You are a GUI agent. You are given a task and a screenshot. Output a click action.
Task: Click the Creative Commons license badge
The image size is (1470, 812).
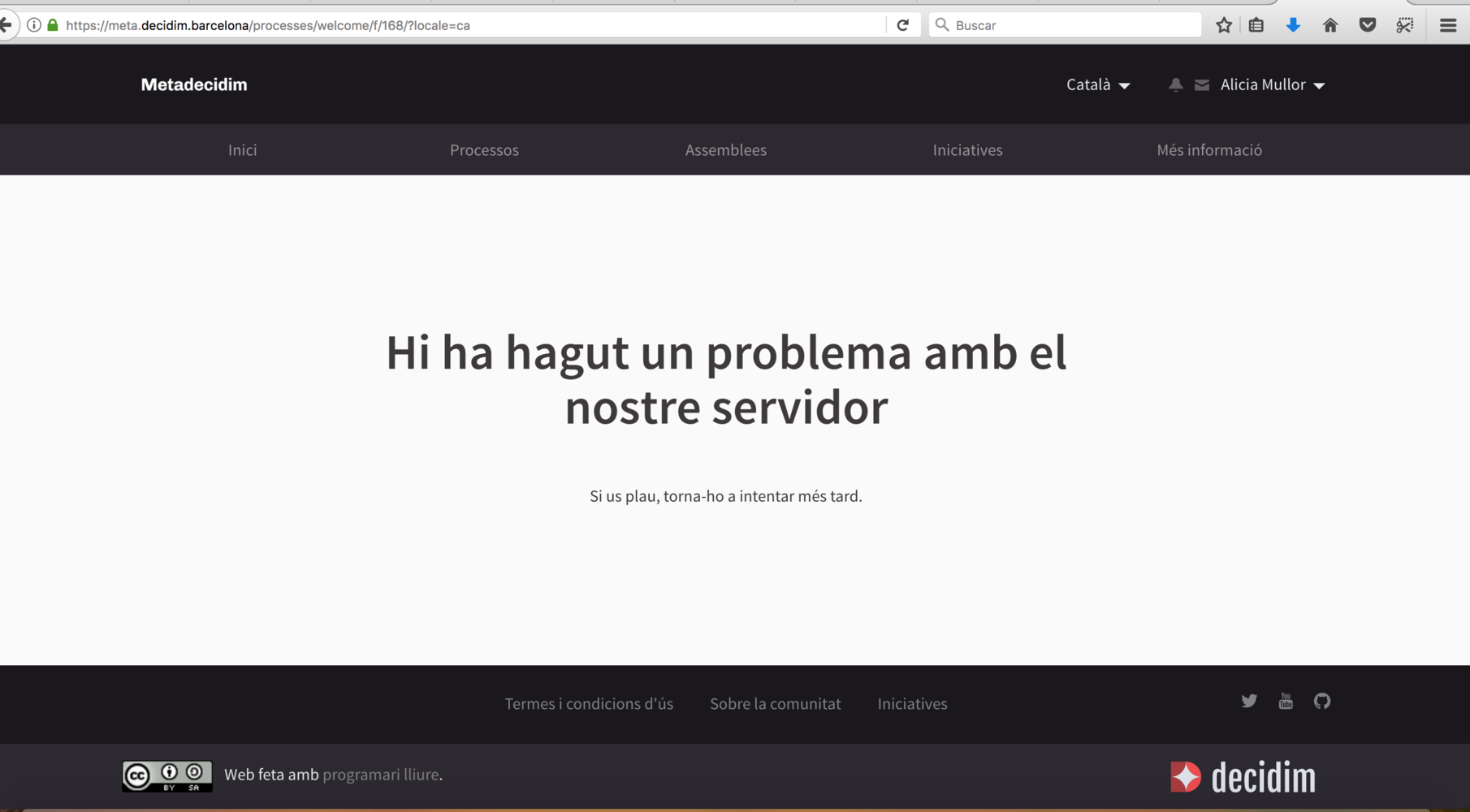click(167, 776)
